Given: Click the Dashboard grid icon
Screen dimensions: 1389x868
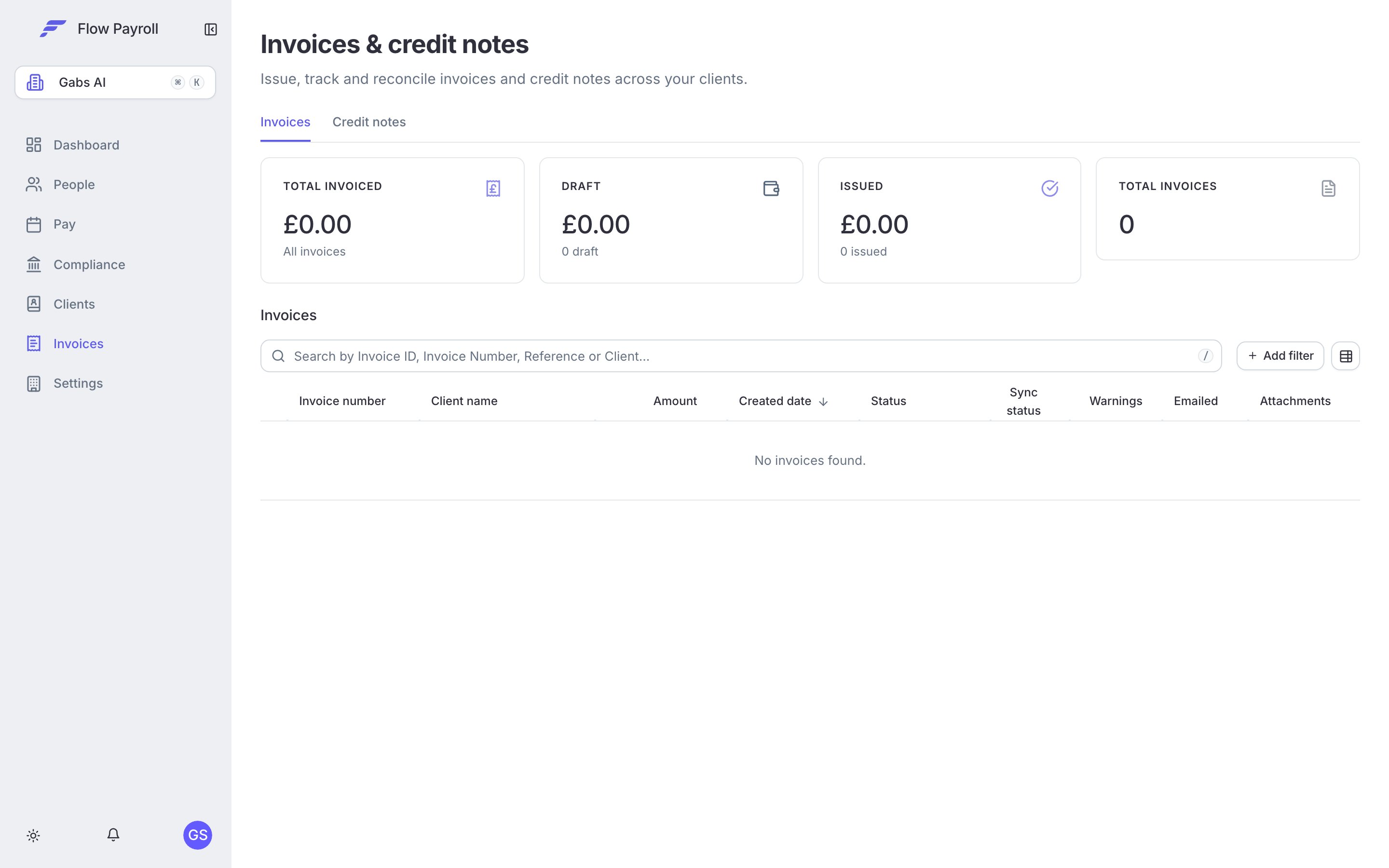Looking at the screenshot, I should [34, 145].
